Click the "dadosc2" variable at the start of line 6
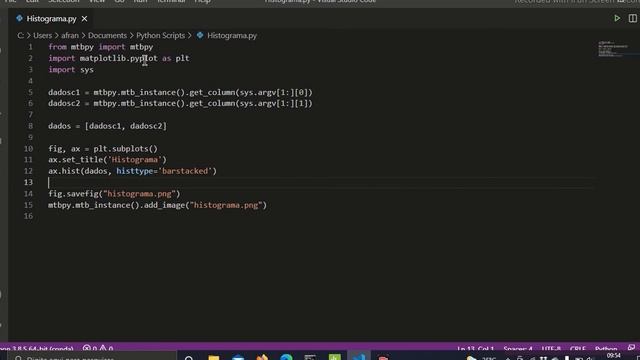 (x=64, y=103)
